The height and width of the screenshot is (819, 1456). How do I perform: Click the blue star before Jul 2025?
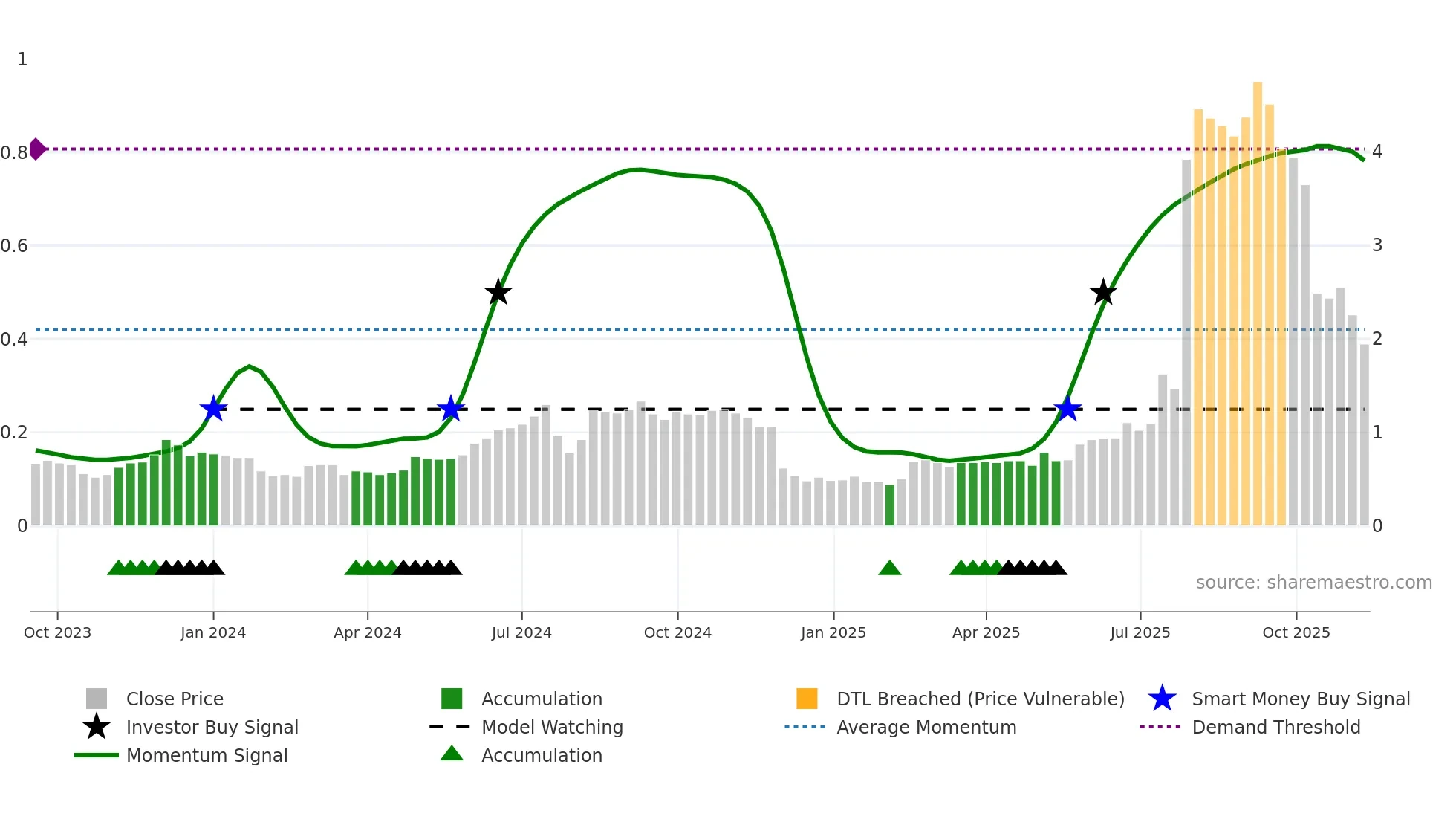pos(1067,409)
